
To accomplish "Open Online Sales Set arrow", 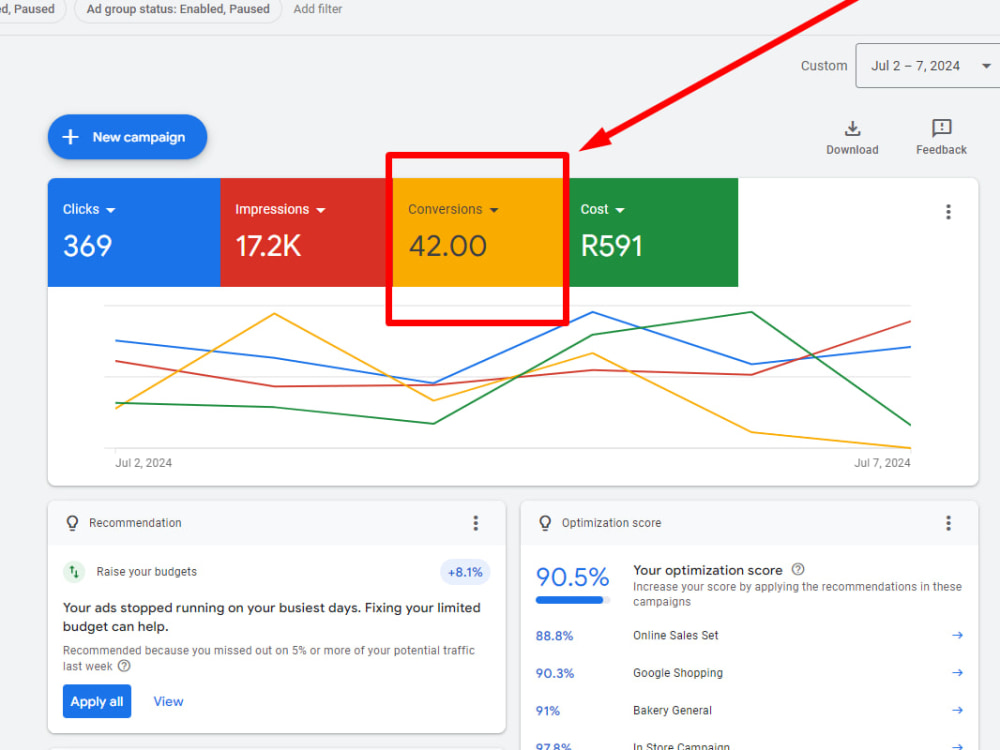I will 957,635.
